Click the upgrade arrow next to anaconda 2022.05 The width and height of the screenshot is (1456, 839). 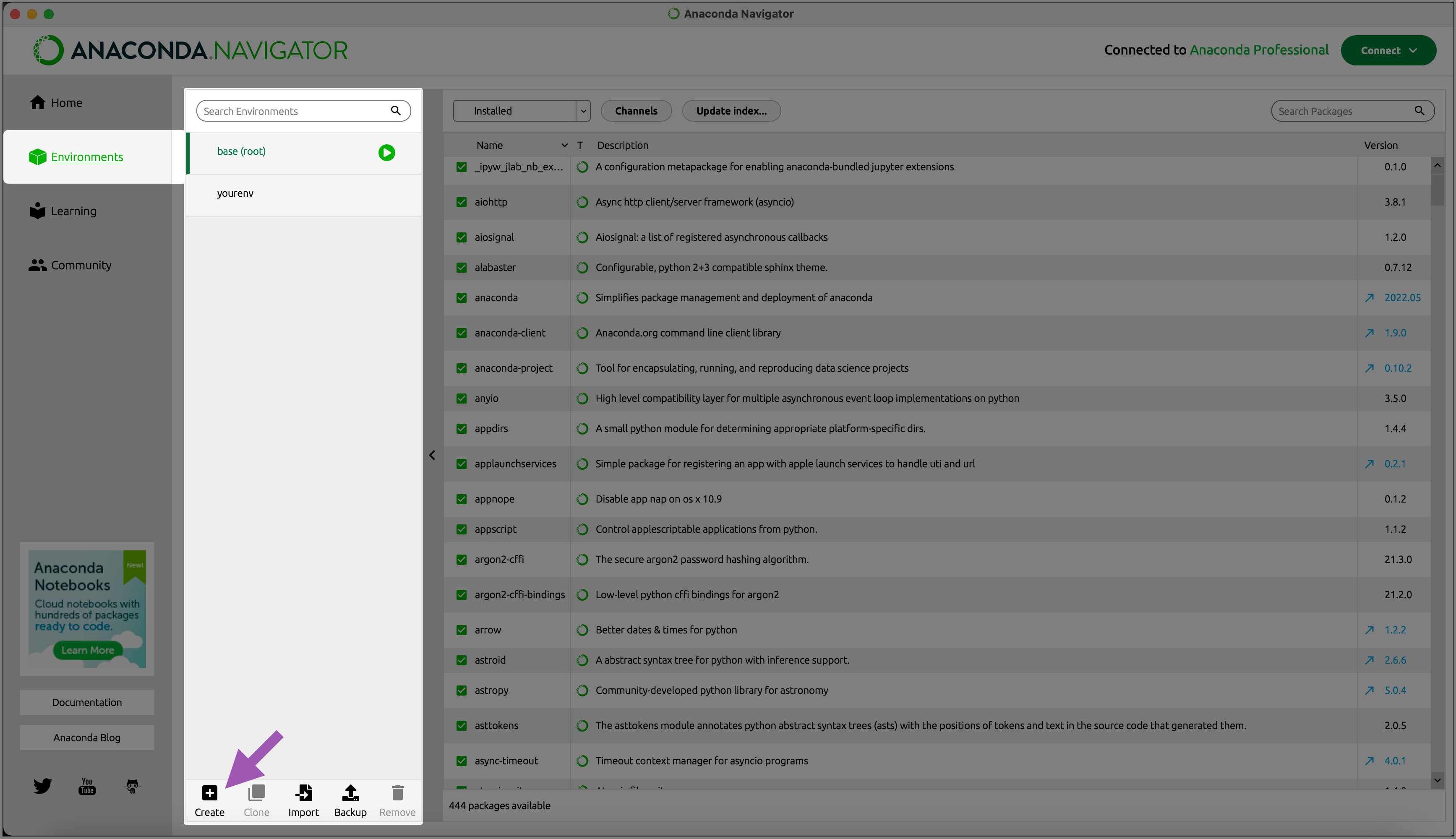[x=1370, y=298]
